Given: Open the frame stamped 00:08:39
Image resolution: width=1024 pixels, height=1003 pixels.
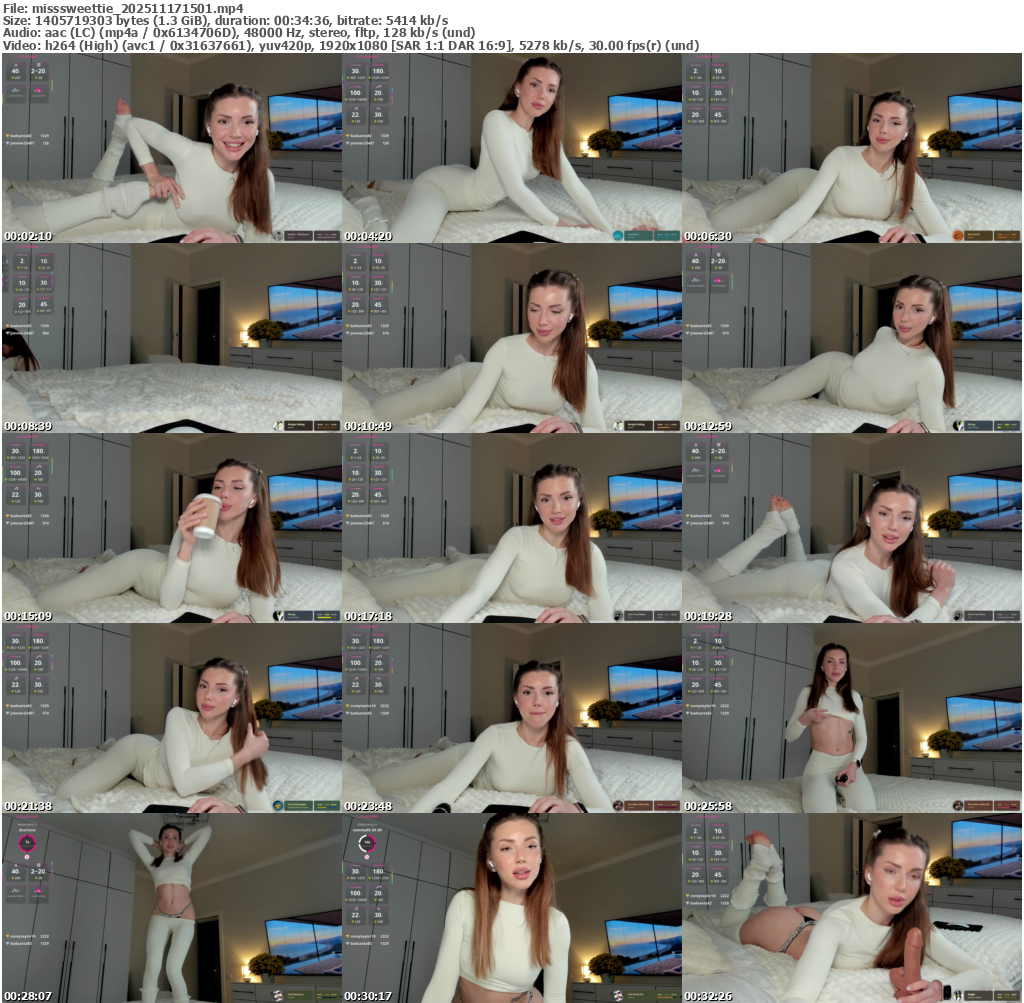Looking at the screenshot, I should pos(172,338).
